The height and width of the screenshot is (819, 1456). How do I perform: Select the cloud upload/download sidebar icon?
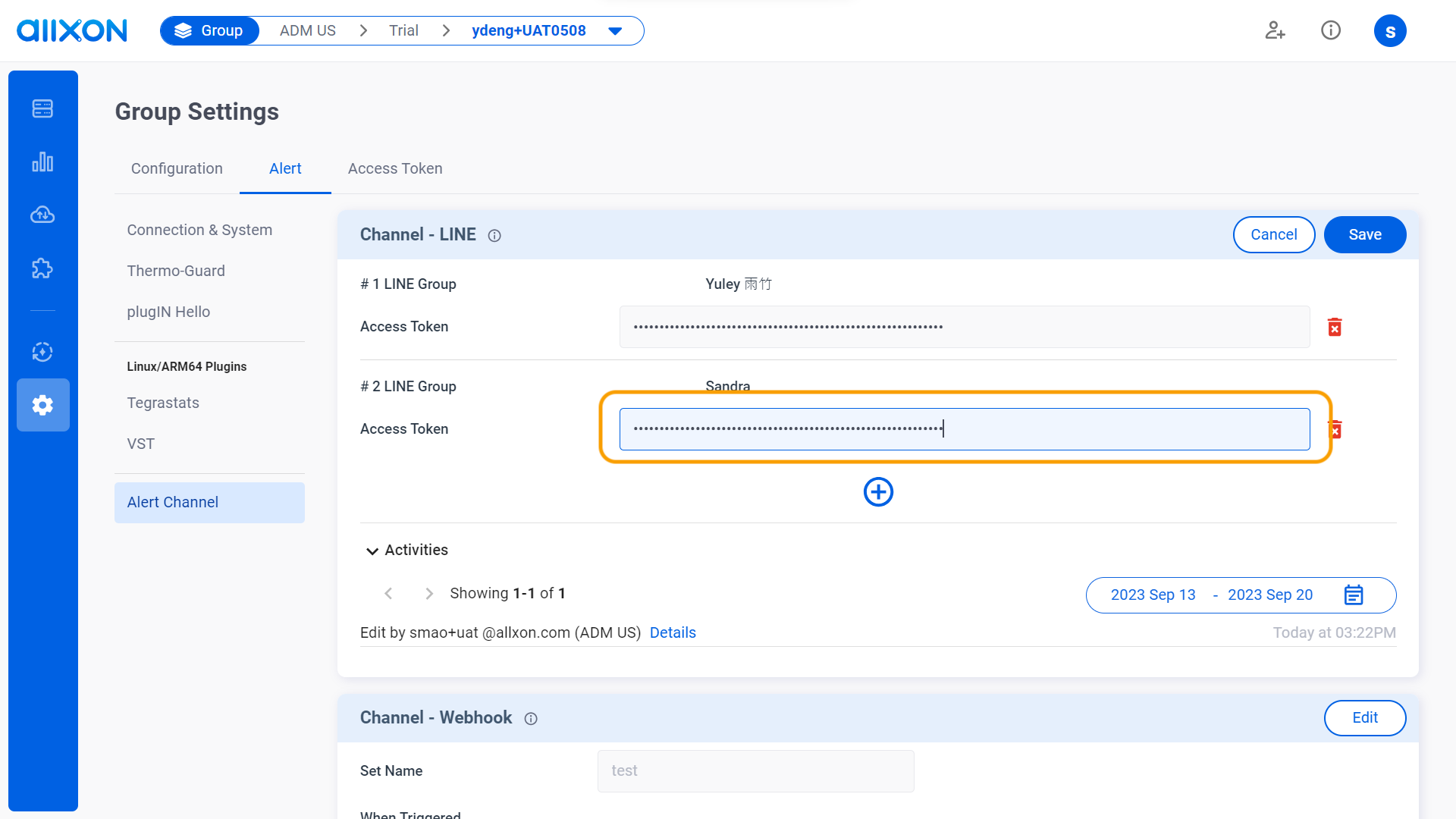(x=42, y=215)
